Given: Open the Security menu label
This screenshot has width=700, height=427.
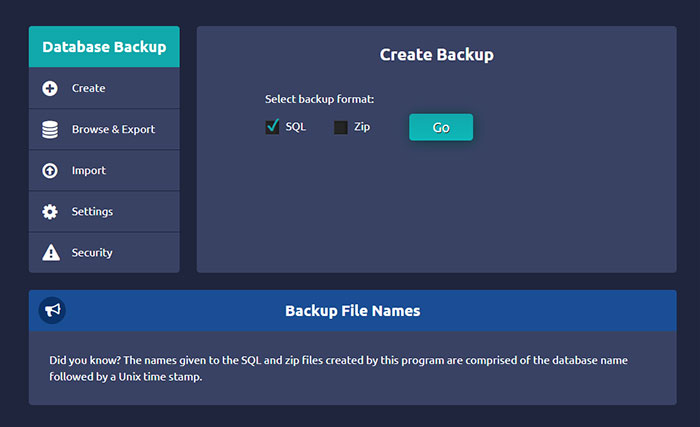Looking at the screenshot, I should point(92,253).
